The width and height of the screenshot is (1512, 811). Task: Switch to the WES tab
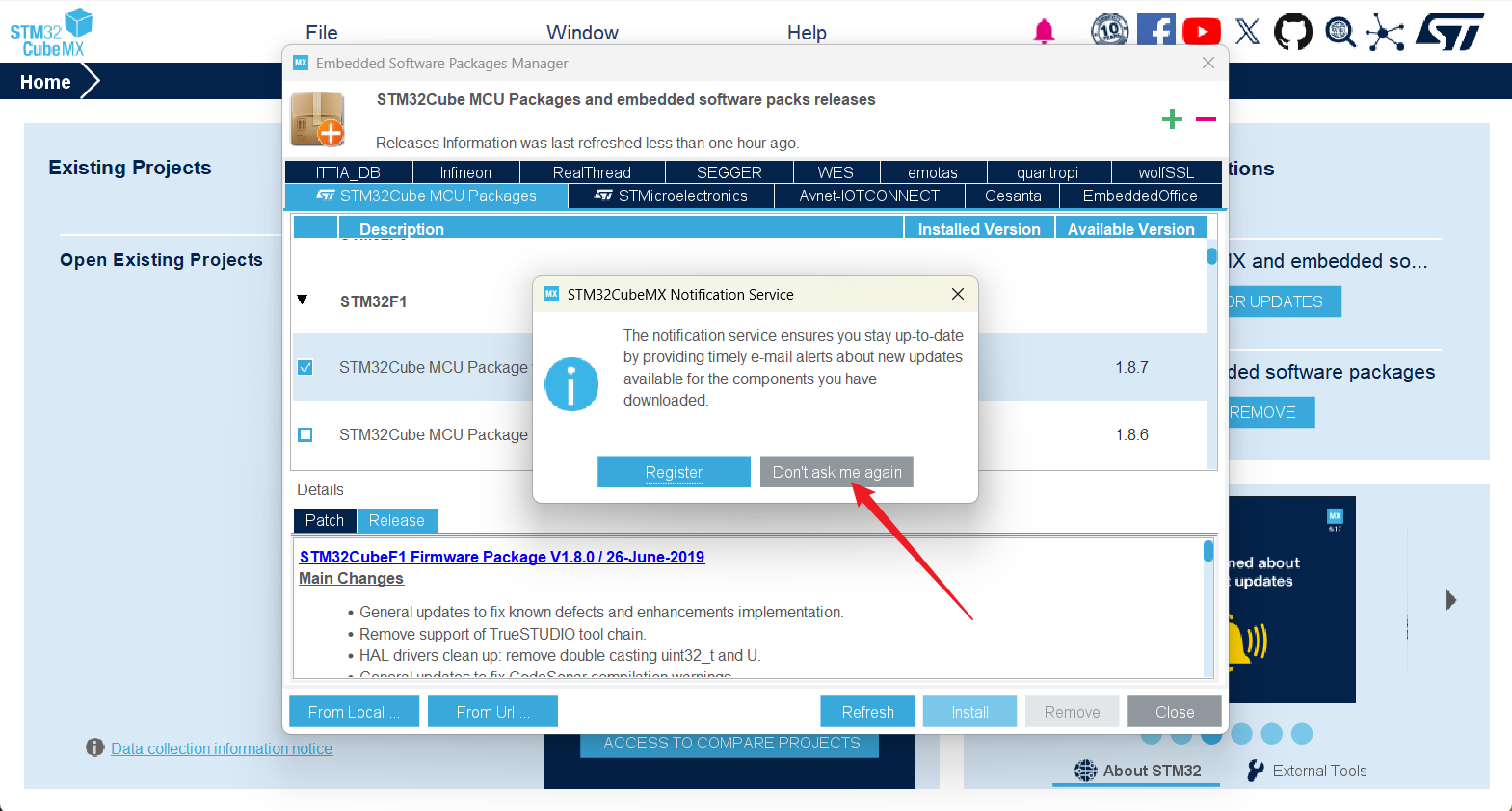(x=836, y=172)
